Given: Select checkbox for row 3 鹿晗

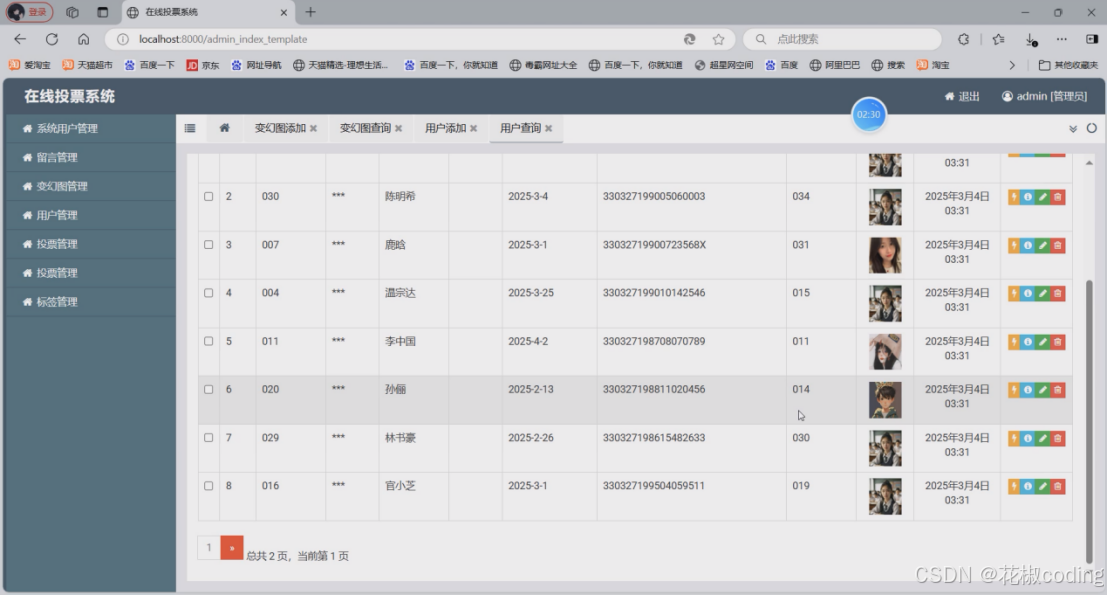Looking at the screenshot, I should 208,245.
